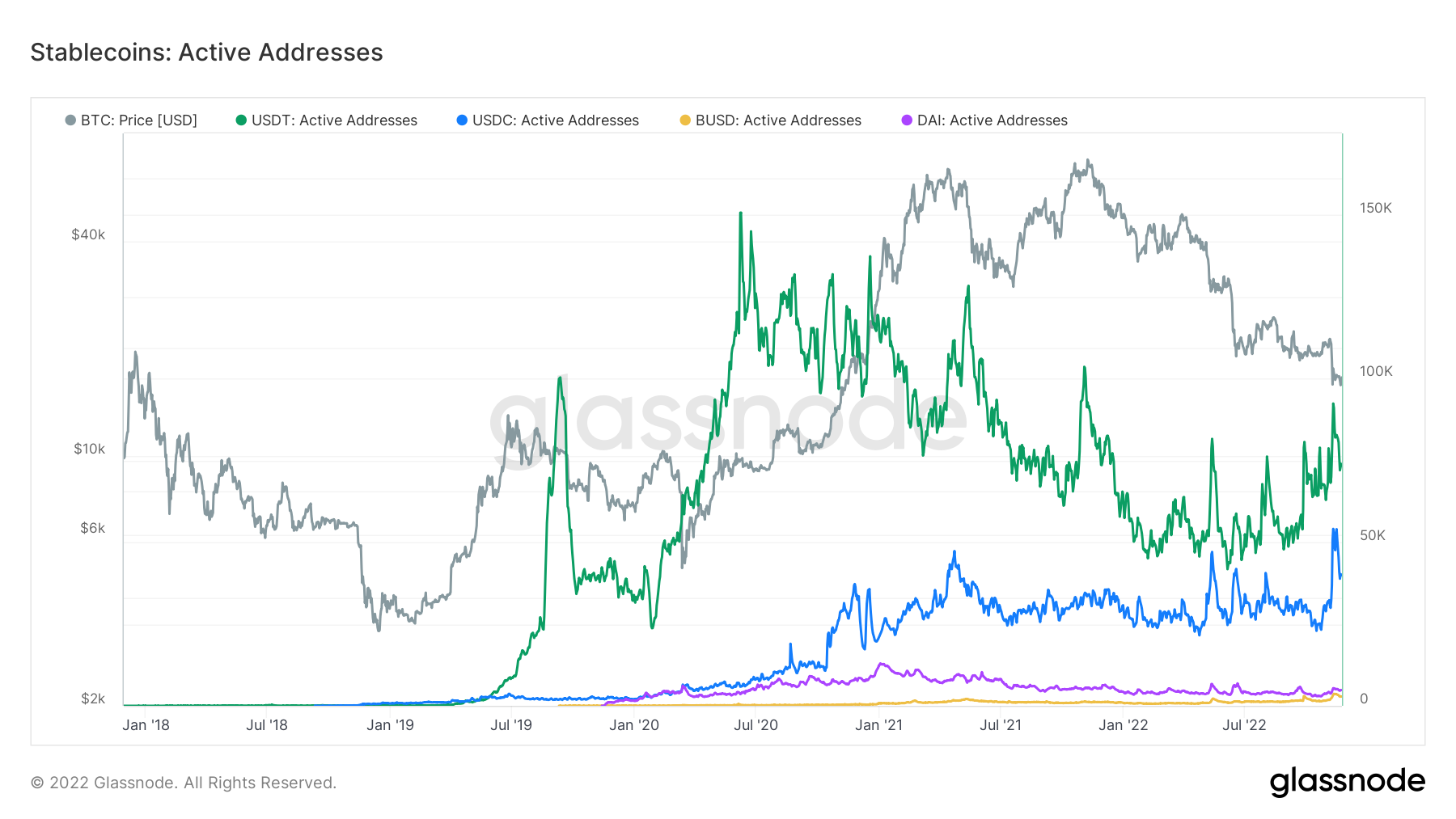Click the $40k left axis label
Image resolution: width=1456 pixels, height=819 pixels.
[x=88, y=235]
